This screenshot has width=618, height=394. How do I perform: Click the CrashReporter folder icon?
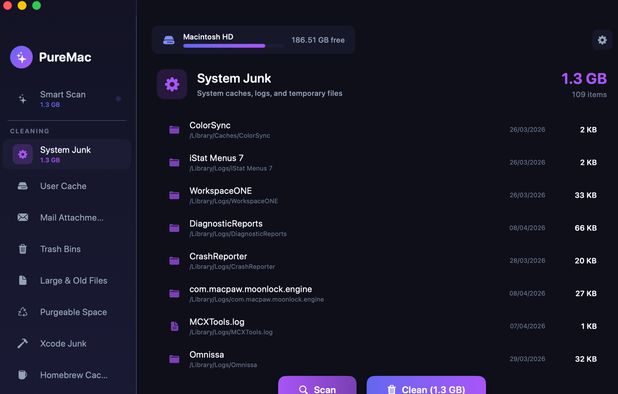click(x=174, y=260)
